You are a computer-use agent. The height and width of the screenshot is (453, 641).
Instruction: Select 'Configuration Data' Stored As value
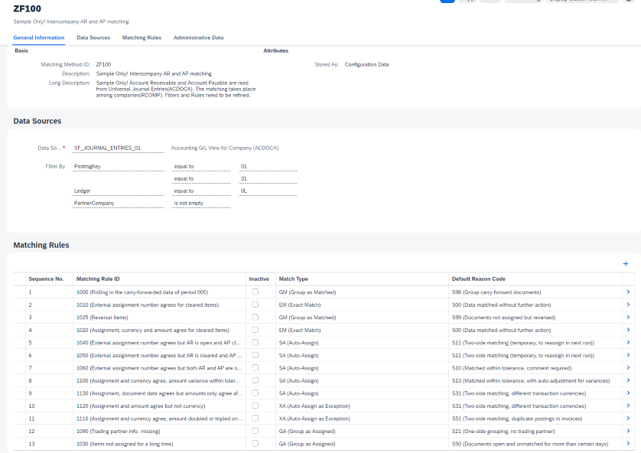pos(367,65)
